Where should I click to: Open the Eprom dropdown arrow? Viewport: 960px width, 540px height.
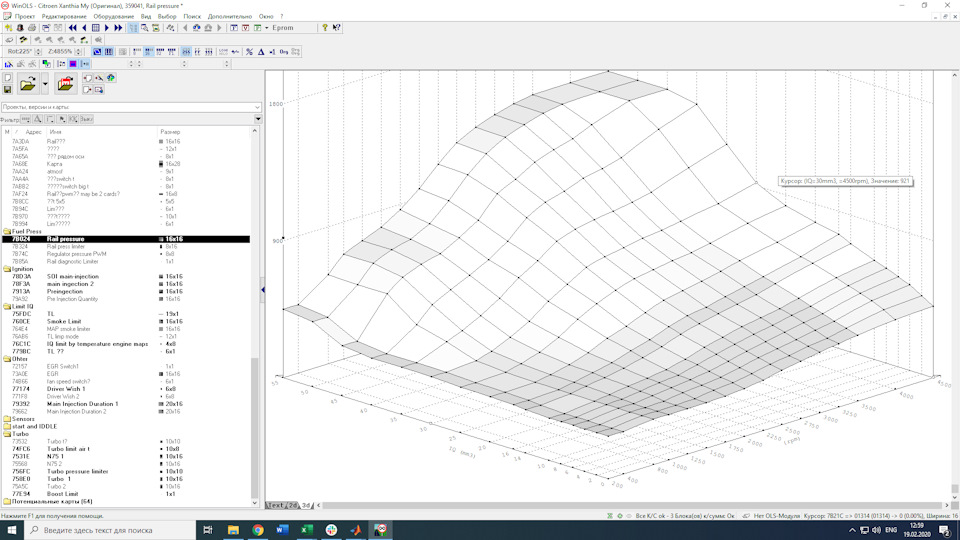tap(266, 28)
